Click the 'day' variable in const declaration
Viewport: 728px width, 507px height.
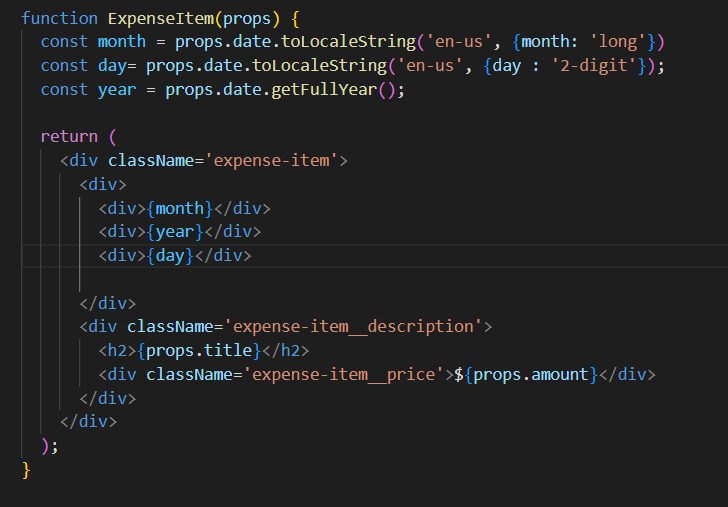(112, 66)
